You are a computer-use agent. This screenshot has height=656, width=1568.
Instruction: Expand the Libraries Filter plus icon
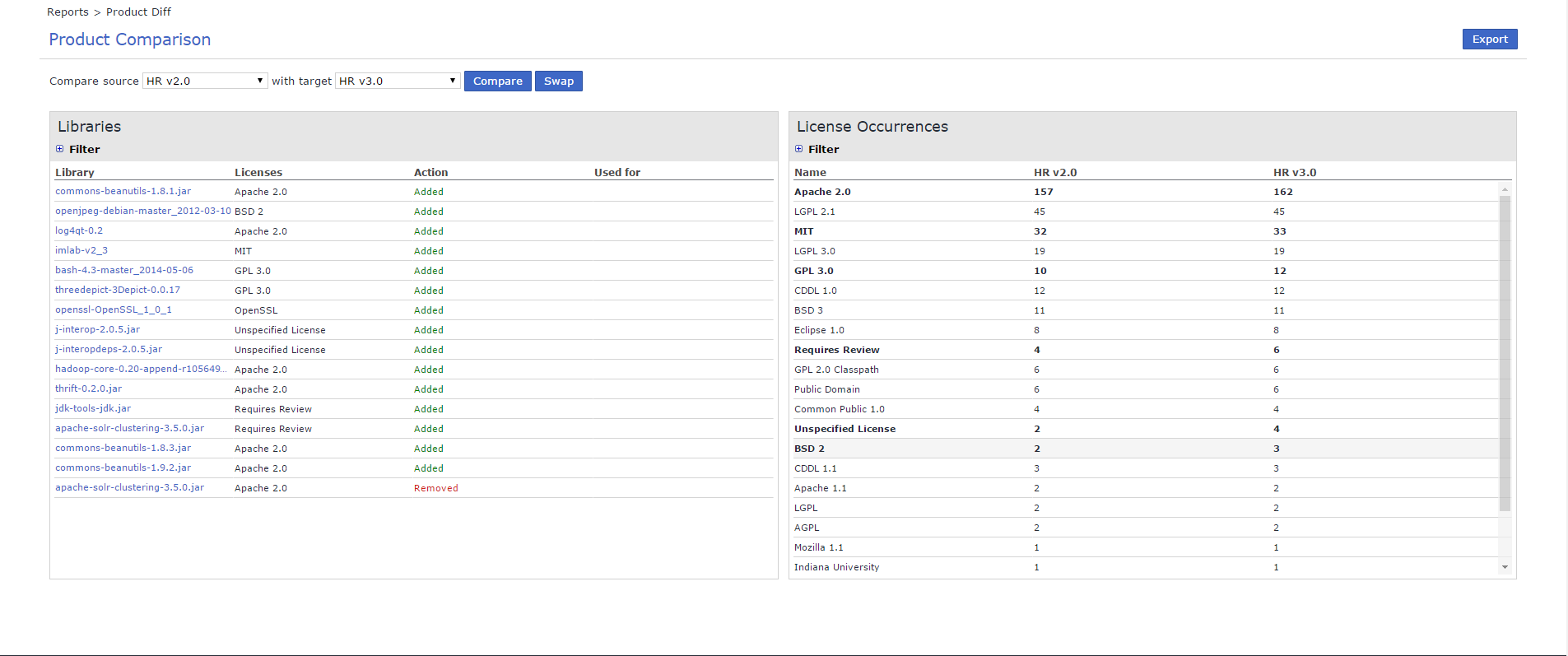click(59, 149)
